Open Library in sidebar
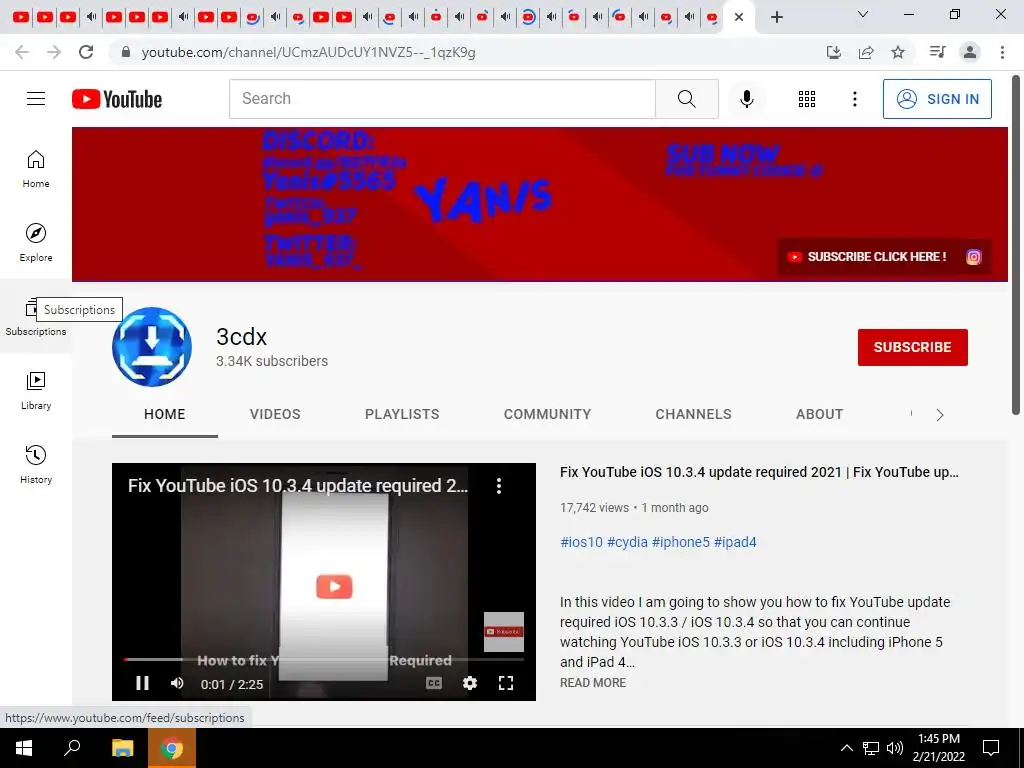This screenshot has width=1024, height=768. click(36, 391)
